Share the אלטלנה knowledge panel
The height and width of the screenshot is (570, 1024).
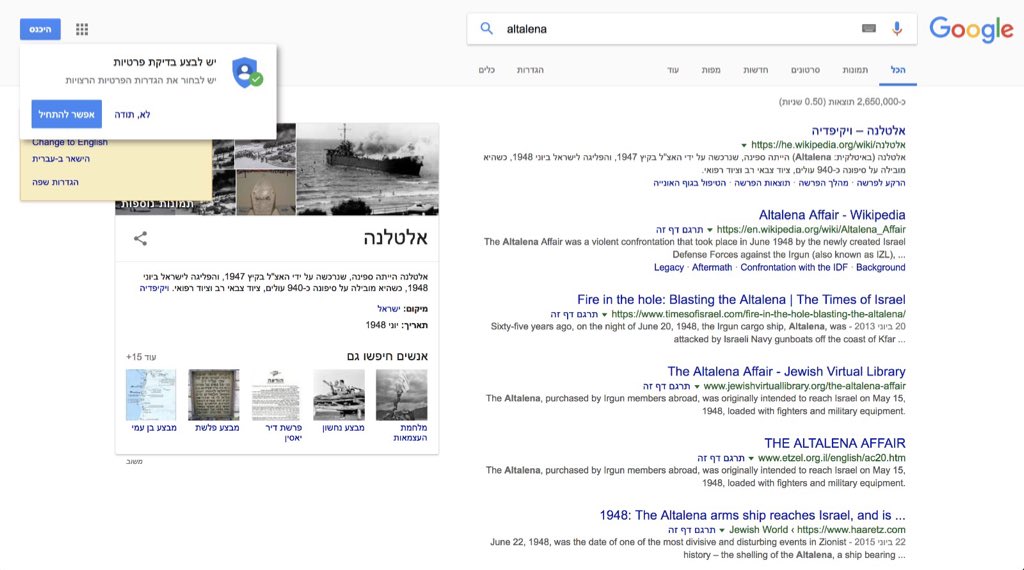140,238
